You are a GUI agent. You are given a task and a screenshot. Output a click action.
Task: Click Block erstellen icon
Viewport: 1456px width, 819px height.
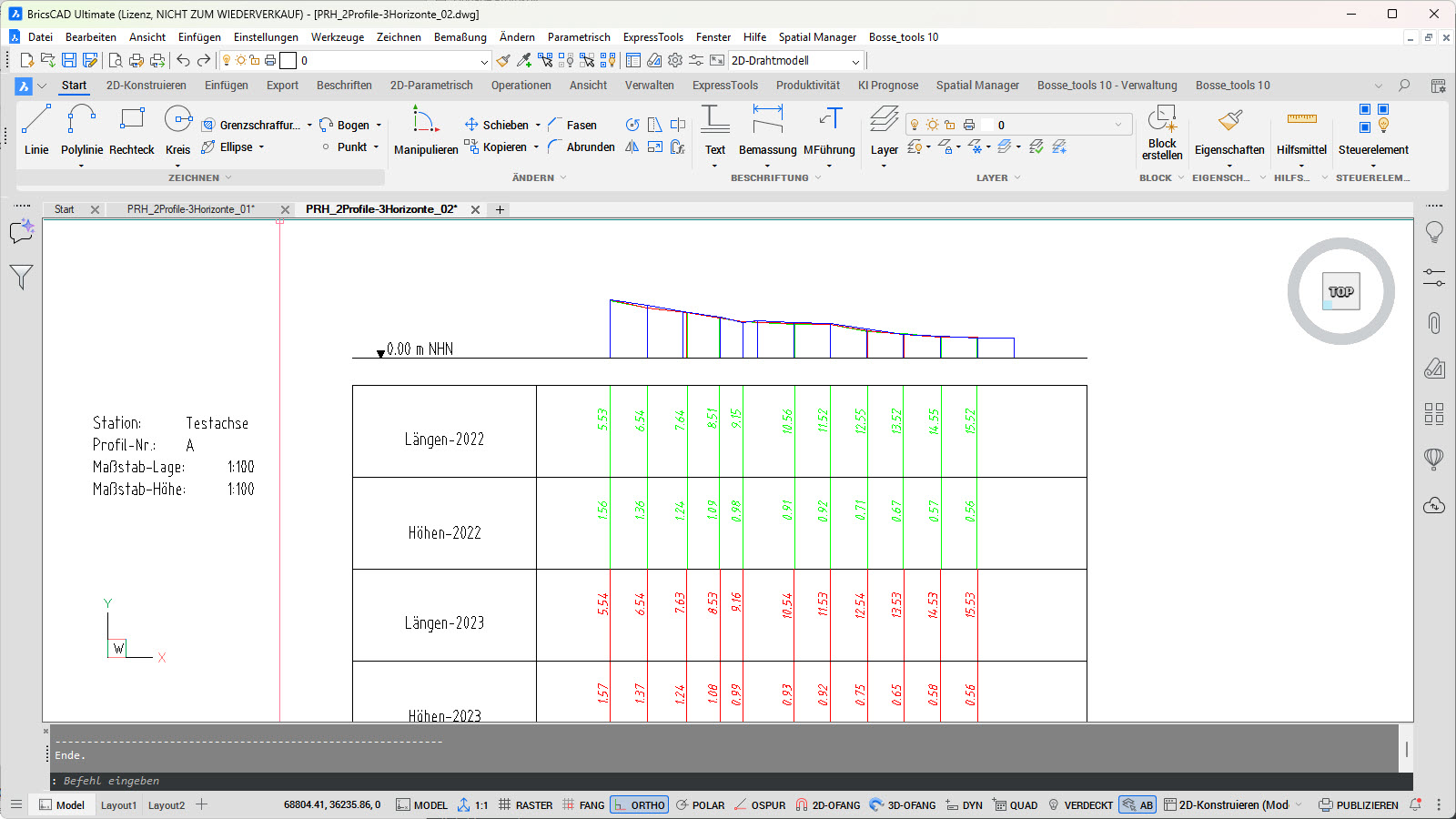(x=1162, y=130)
